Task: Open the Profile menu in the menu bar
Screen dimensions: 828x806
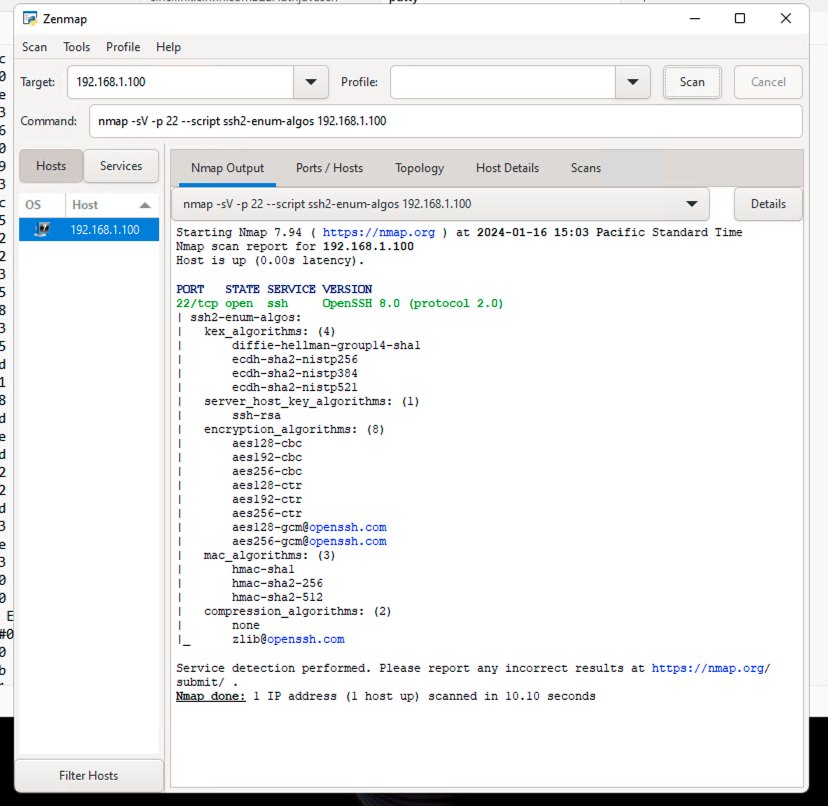Action: pyautogui.click(x=123, y=47)
